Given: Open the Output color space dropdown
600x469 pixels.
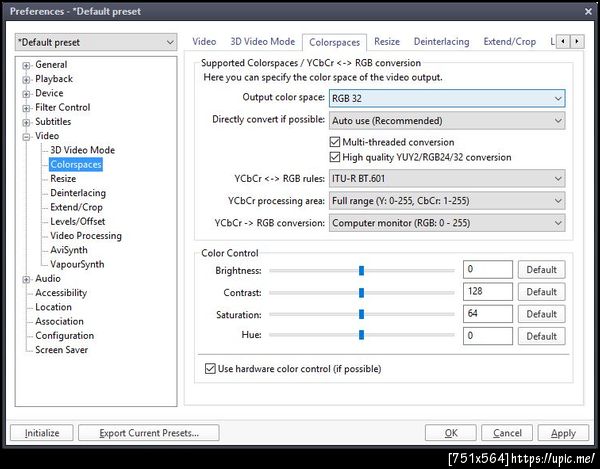Looking at the screenshot, I should (x=447, y=98).
